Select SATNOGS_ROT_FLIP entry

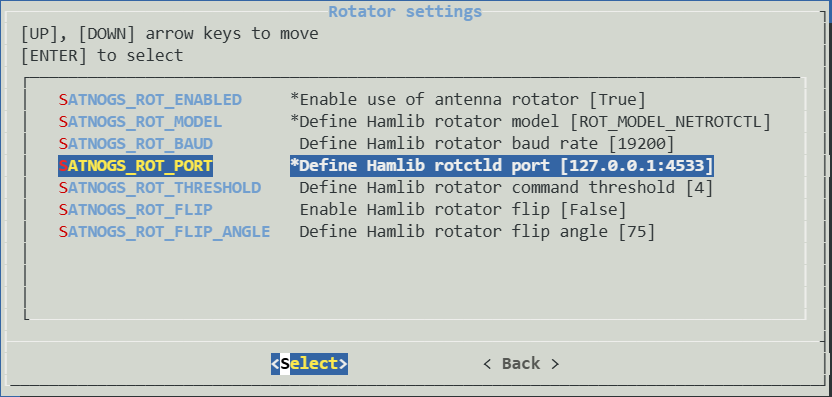click(x=135, y=210)
